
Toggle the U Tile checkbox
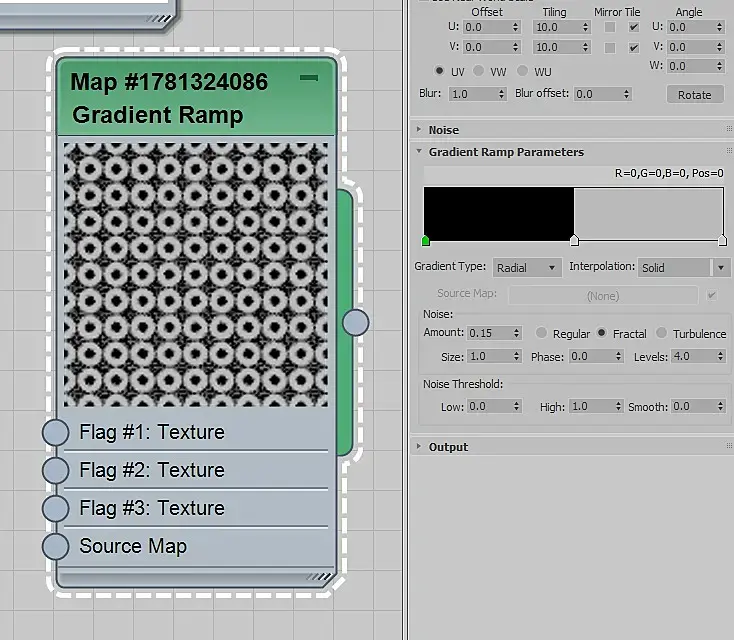pyautogui.click(x=634, y=27)
